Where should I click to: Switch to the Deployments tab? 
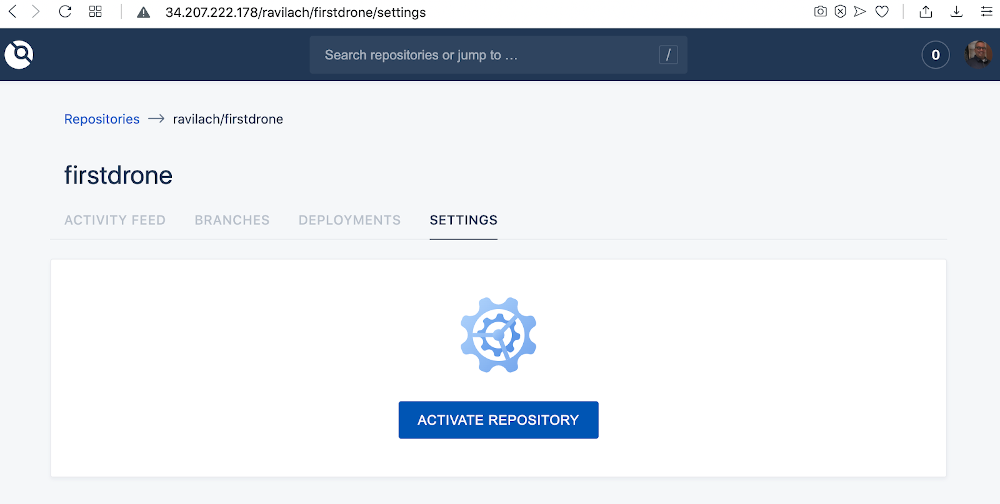[349, 220]
